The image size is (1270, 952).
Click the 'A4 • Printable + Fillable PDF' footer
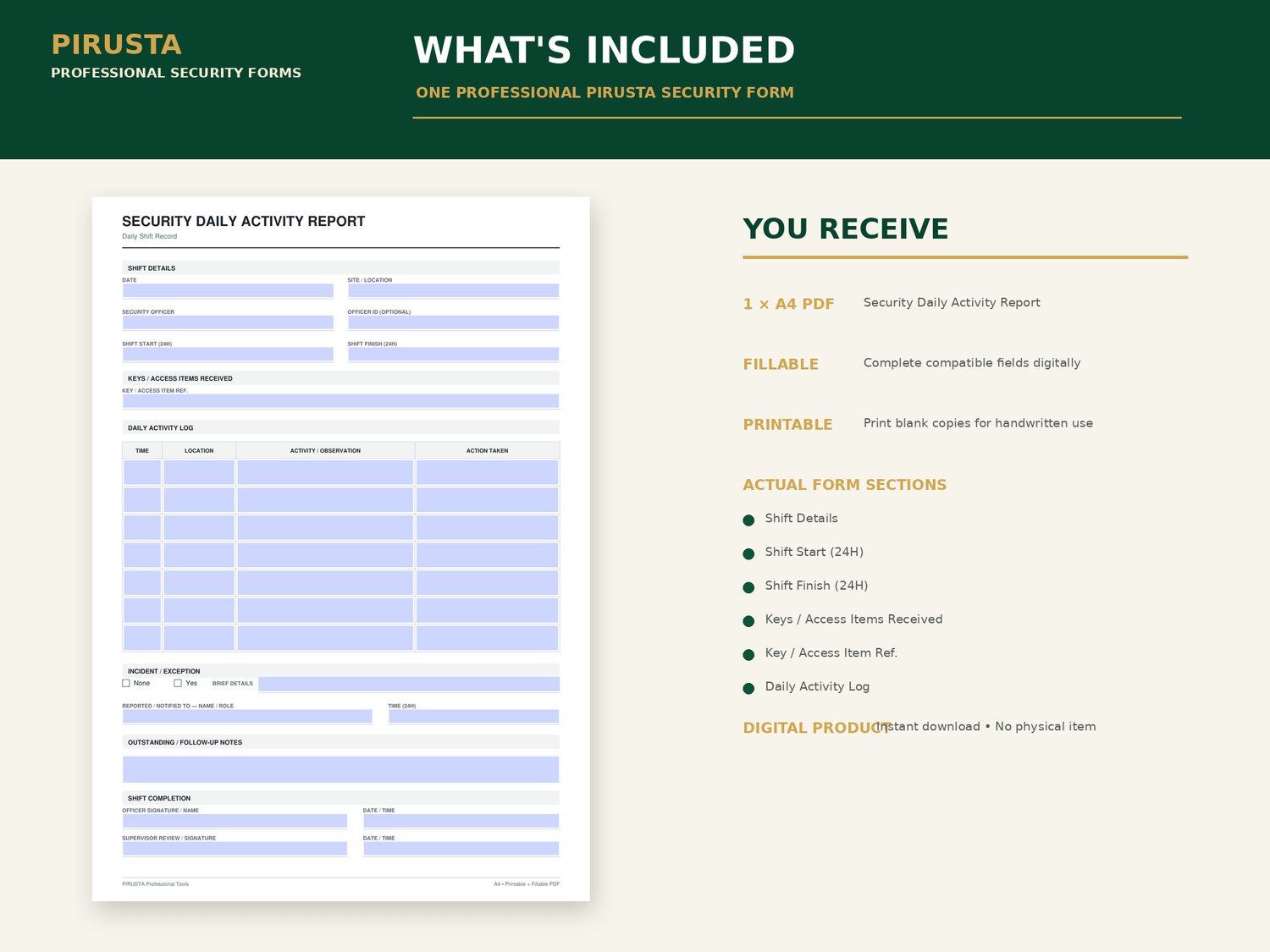pyautogui.click(x=527, y=884)
